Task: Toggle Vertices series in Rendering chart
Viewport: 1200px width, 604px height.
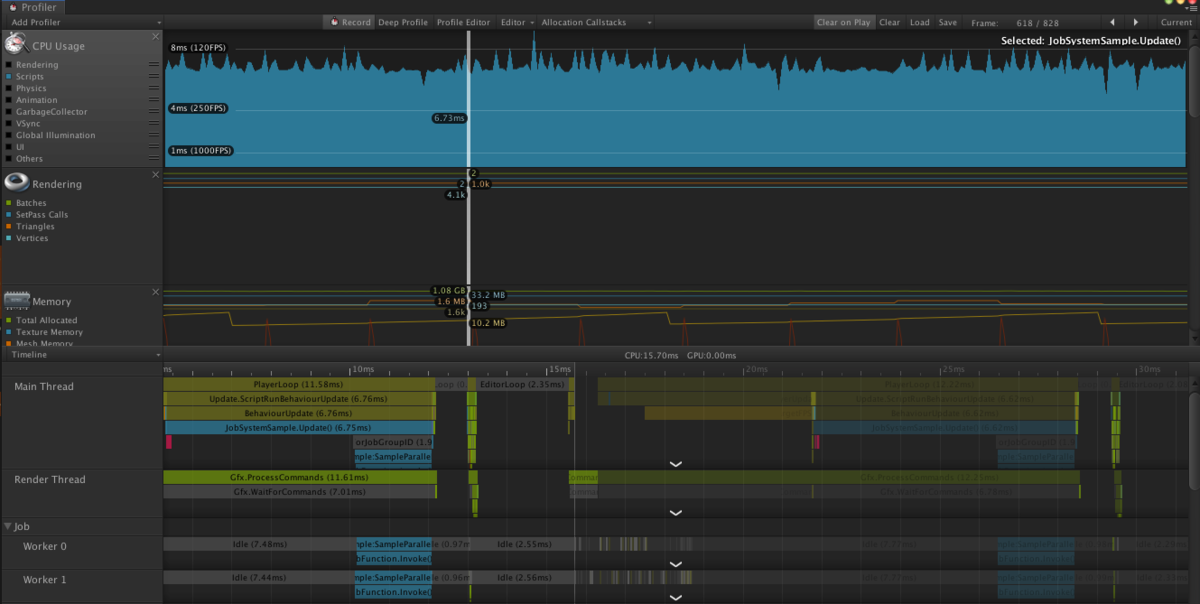Action: (x=8, y=238)
